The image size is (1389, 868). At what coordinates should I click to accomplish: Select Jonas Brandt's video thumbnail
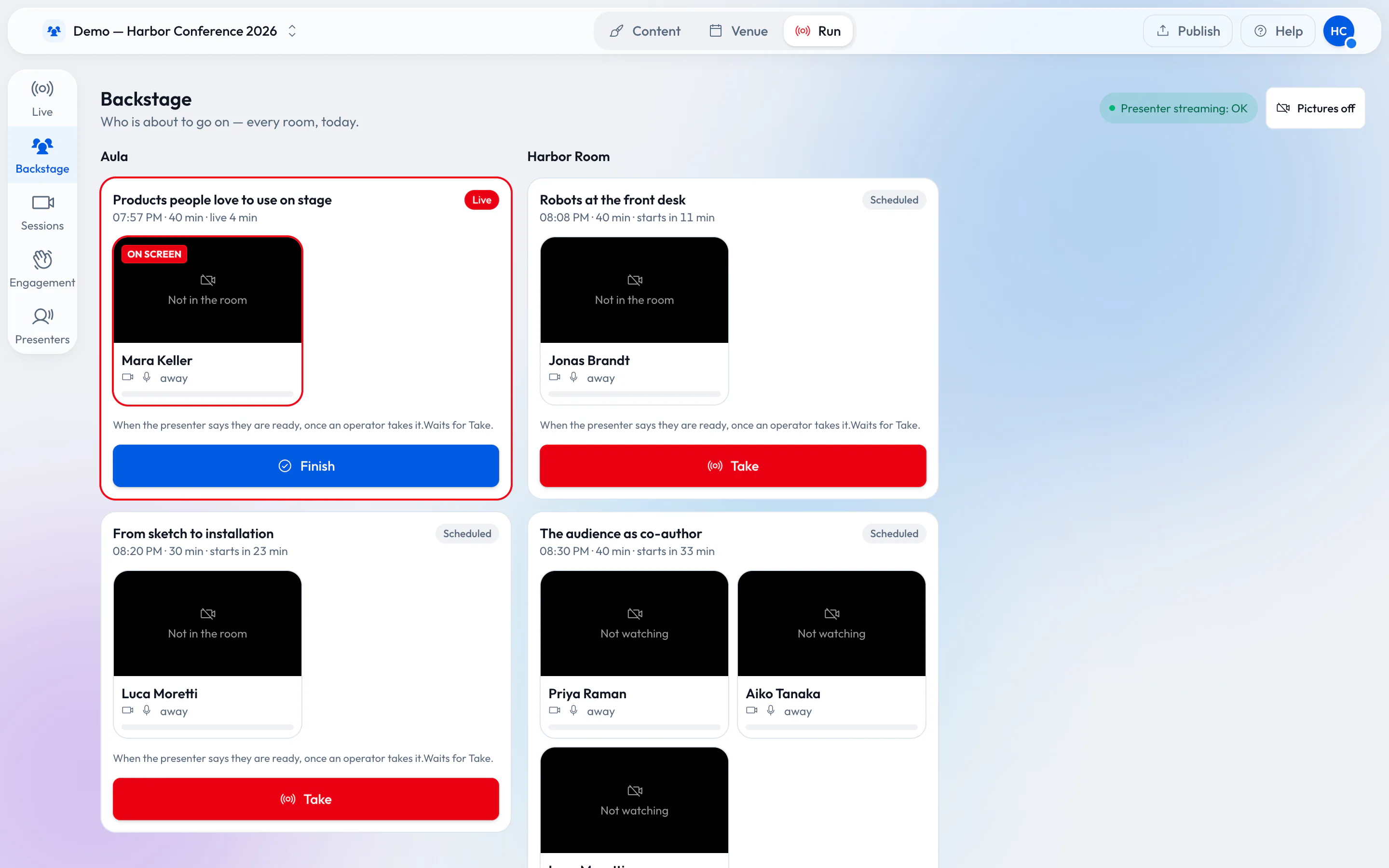634,290
